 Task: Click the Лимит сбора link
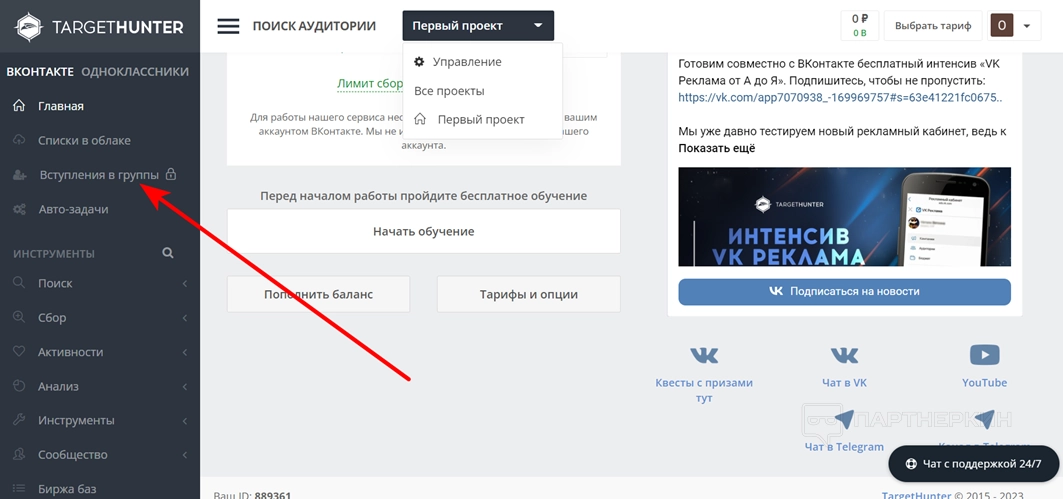point(370,83)
